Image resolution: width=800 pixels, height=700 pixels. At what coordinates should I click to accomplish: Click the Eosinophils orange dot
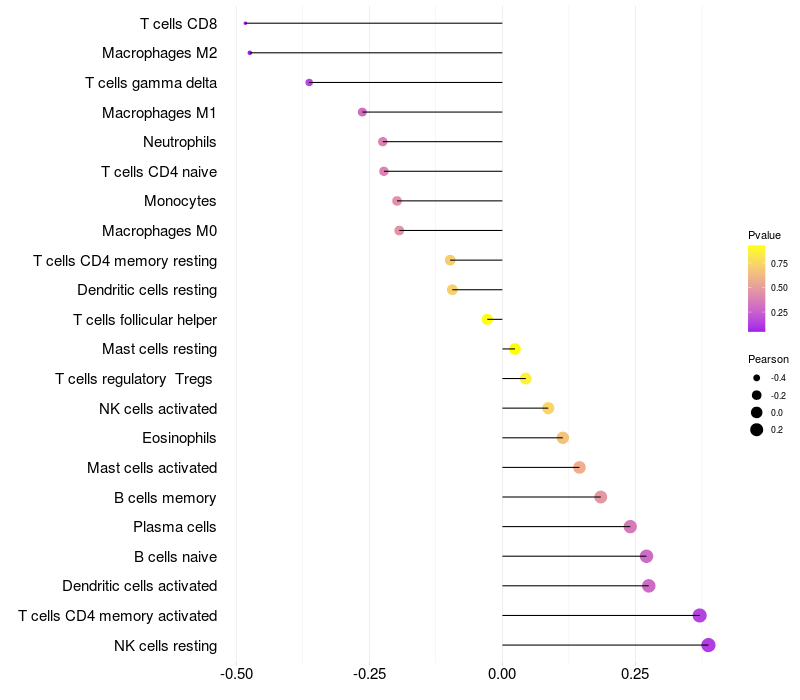(x=563, y=438)
